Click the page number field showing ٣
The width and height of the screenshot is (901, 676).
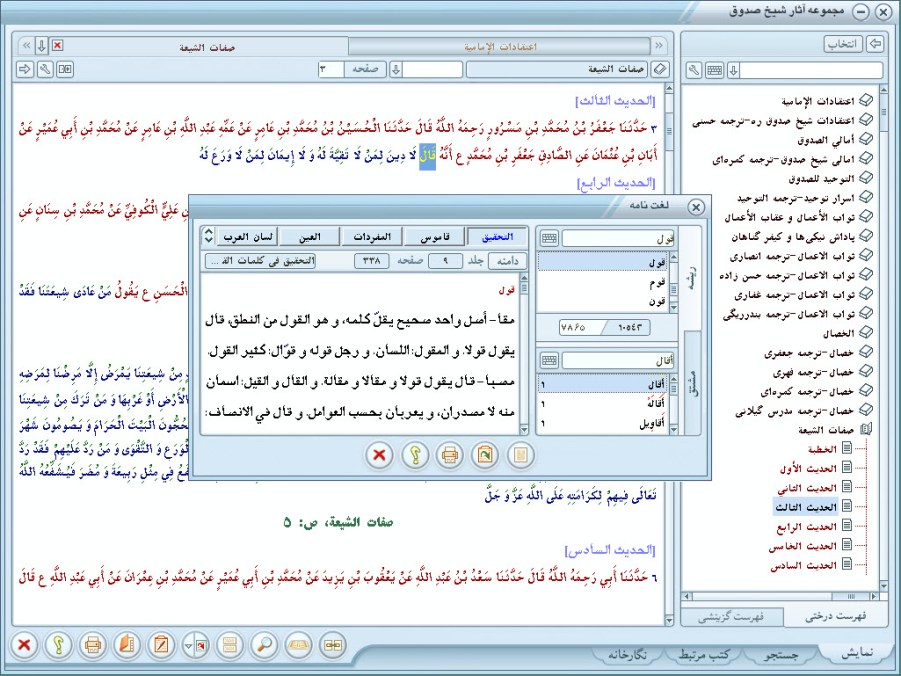[330, 70]
